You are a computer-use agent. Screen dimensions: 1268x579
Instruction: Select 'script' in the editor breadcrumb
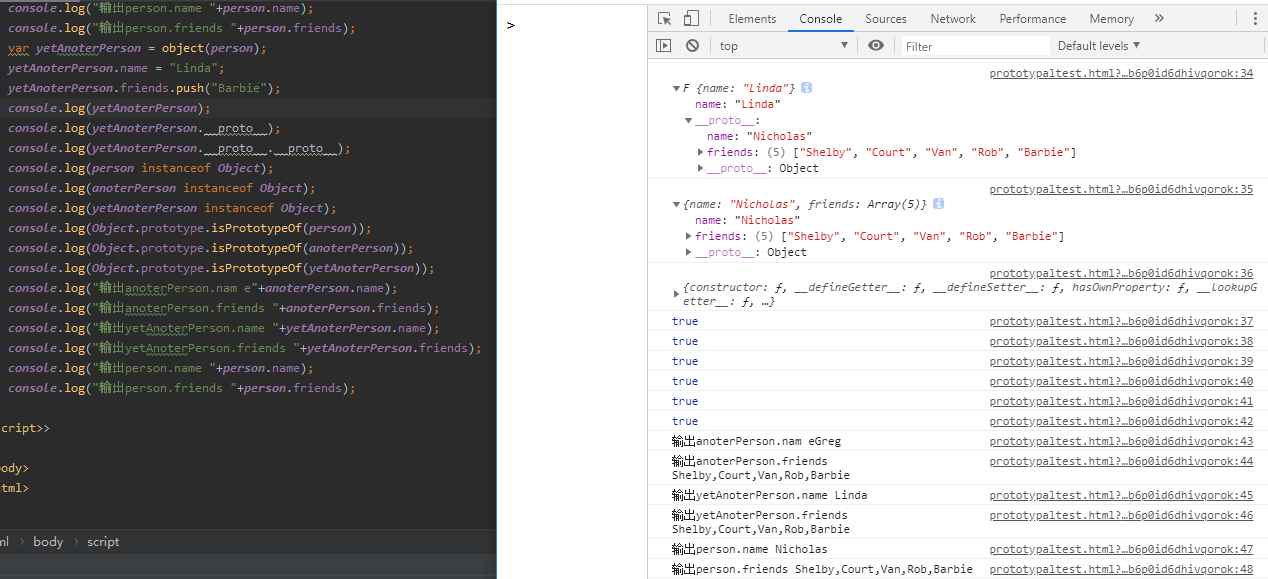(x=103, y=541)
